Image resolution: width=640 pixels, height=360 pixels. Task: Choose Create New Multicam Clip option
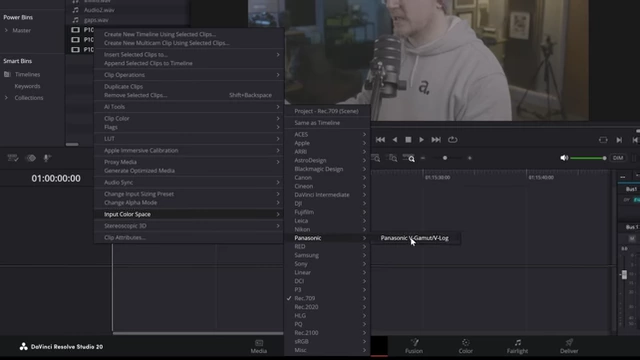coord(189,43)
